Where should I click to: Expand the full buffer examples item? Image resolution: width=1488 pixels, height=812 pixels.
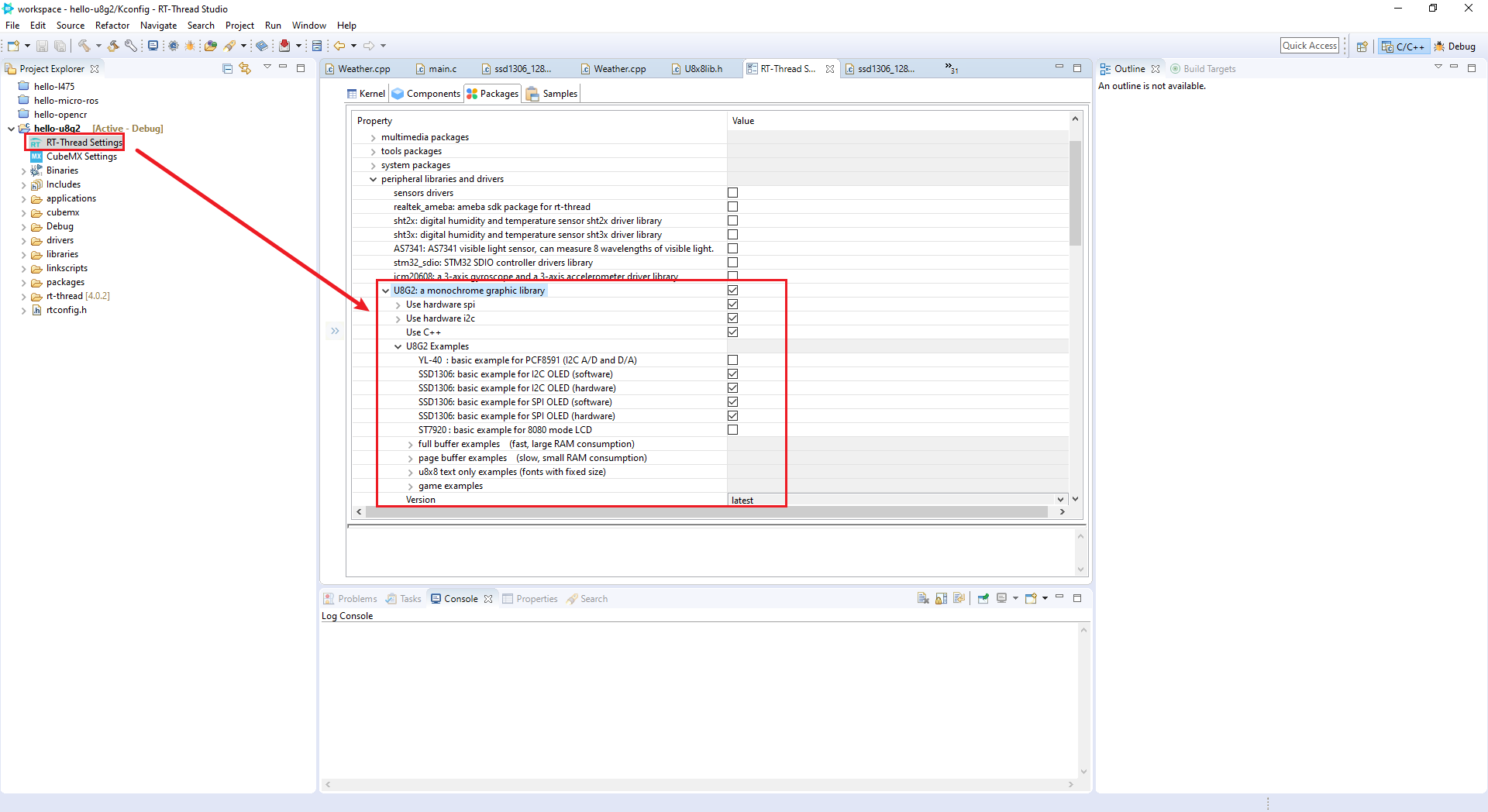[410, 444]
